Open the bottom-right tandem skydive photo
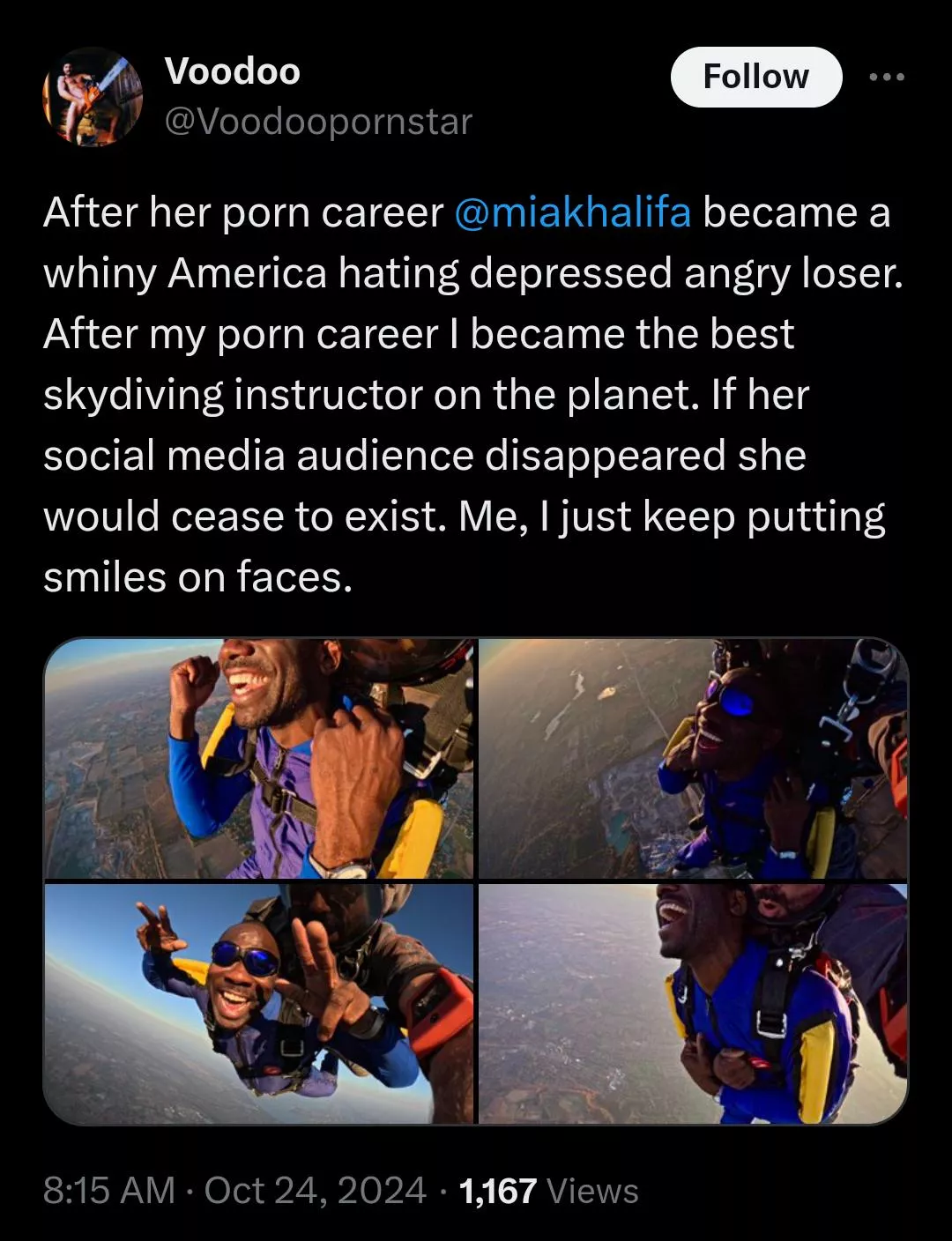Image resolution: width=952 pixels, height=1241 pixels. click(x=693, y=1004)
